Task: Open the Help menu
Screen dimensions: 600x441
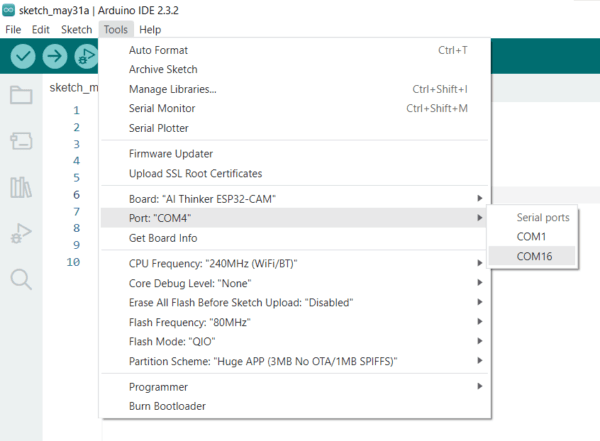Action: (150, 29)
